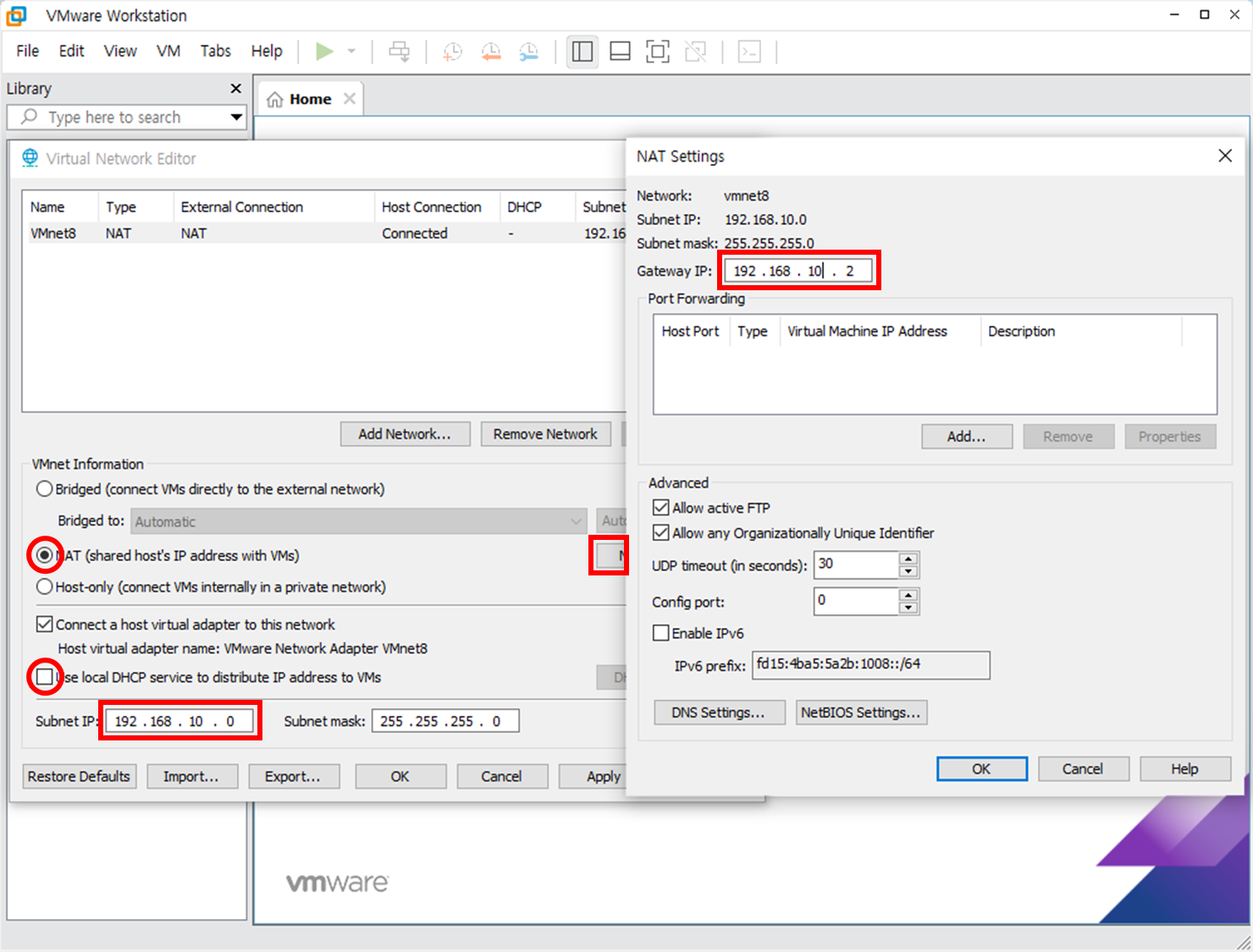The image size is (1253, 952).
Task: Click Cancel in Virtual Network Editor
Action: (x=502, y=776)
